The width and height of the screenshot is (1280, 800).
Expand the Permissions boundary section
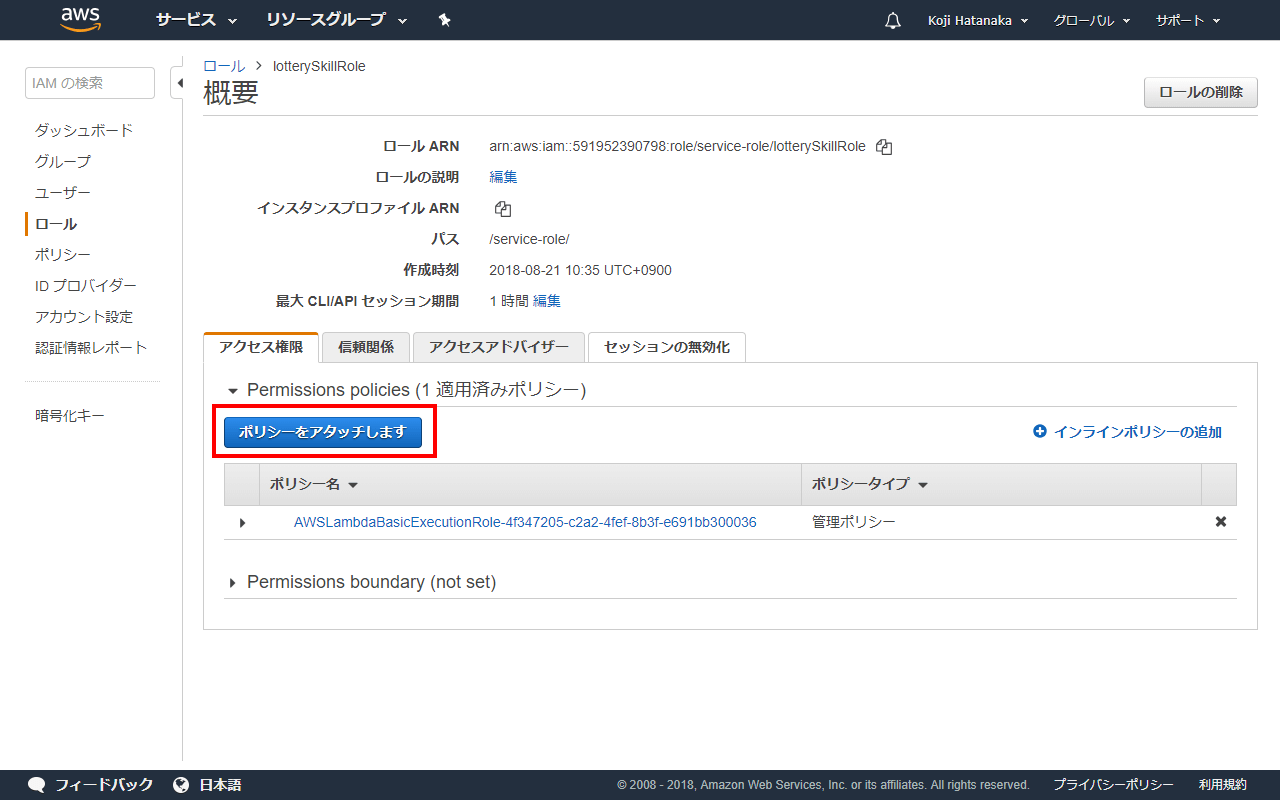234,582
